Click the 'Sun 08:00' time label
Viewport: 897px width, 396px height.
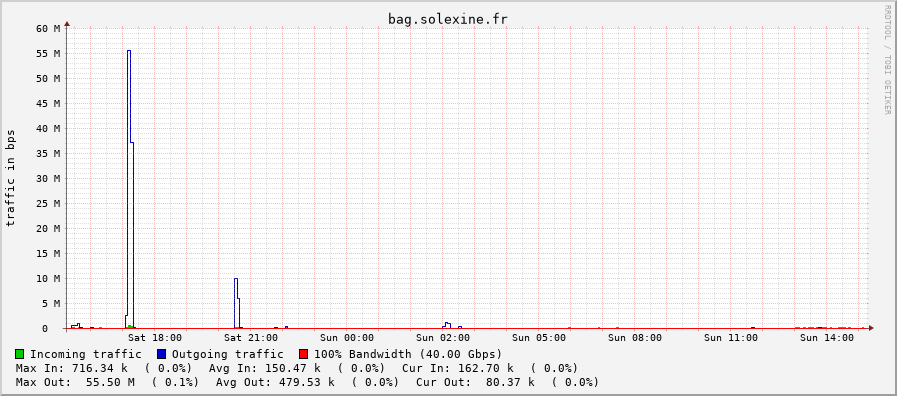(635, 338)
